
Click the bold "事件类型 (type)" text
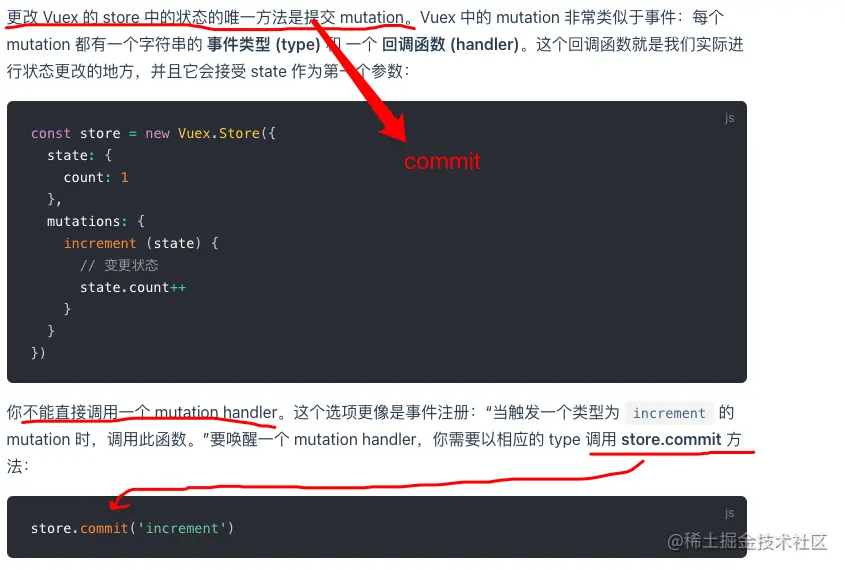(264, 44)
